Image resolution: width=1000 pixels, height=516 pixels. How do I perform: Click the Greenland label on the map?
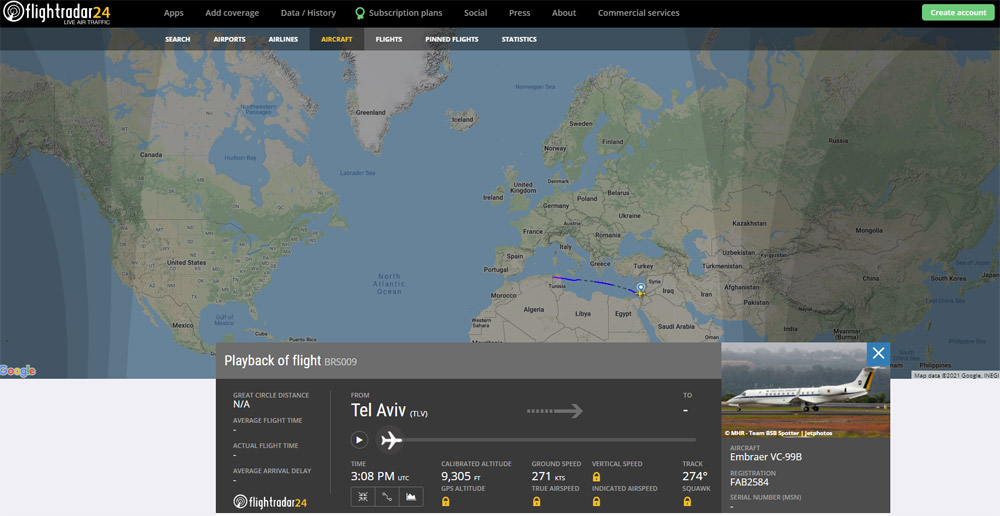click(x=371, y=112)
